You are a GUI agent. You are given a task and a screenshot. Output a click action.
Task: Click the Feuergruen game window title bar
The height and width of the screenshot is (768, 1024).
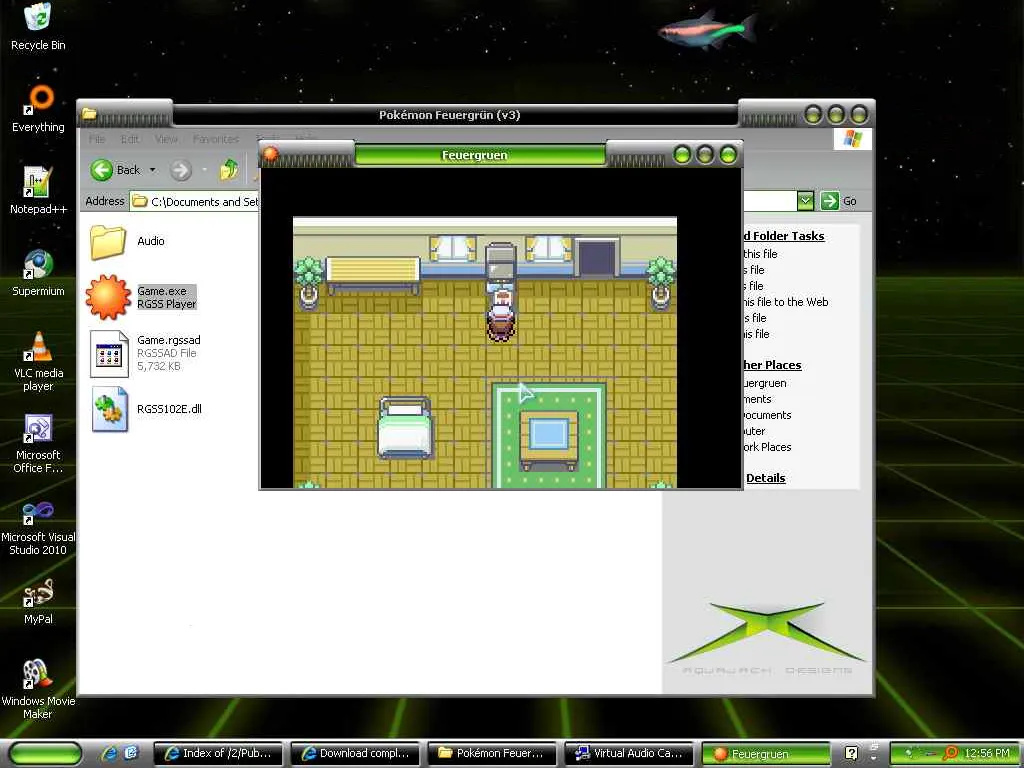[480, 155]
